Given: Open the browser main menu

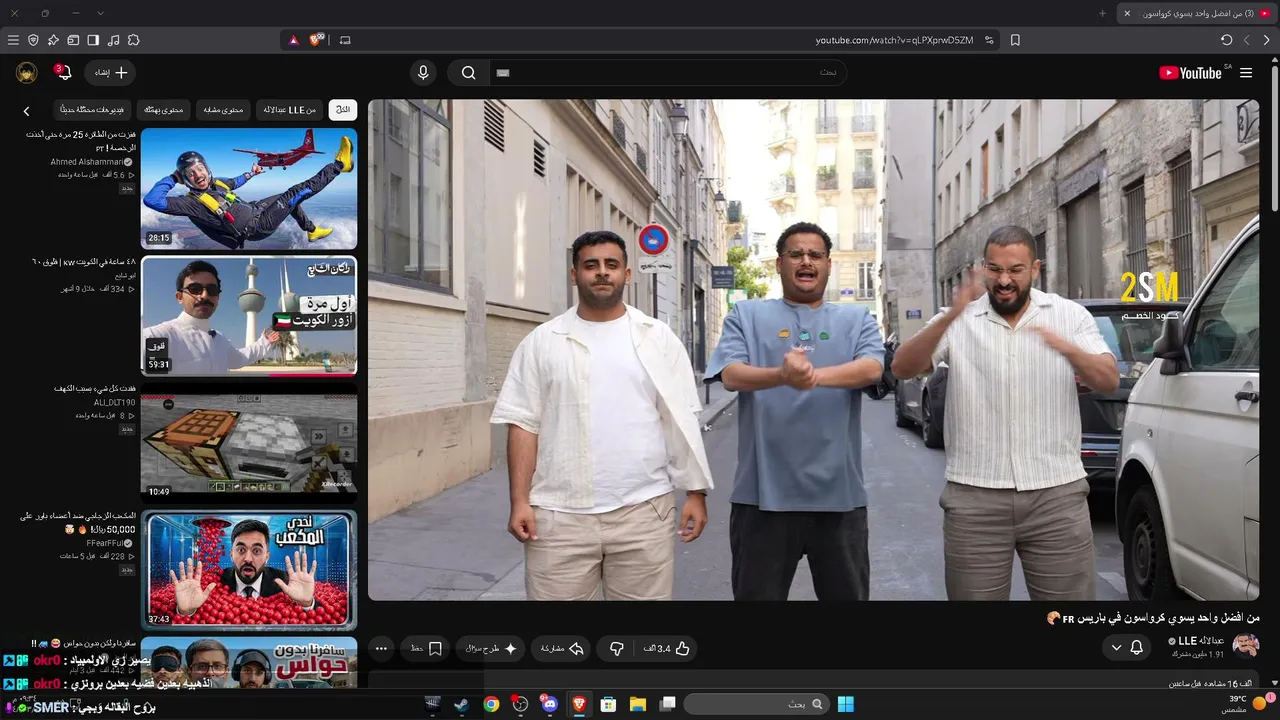Looking at the screenshot, I should (x=13, y=40).
